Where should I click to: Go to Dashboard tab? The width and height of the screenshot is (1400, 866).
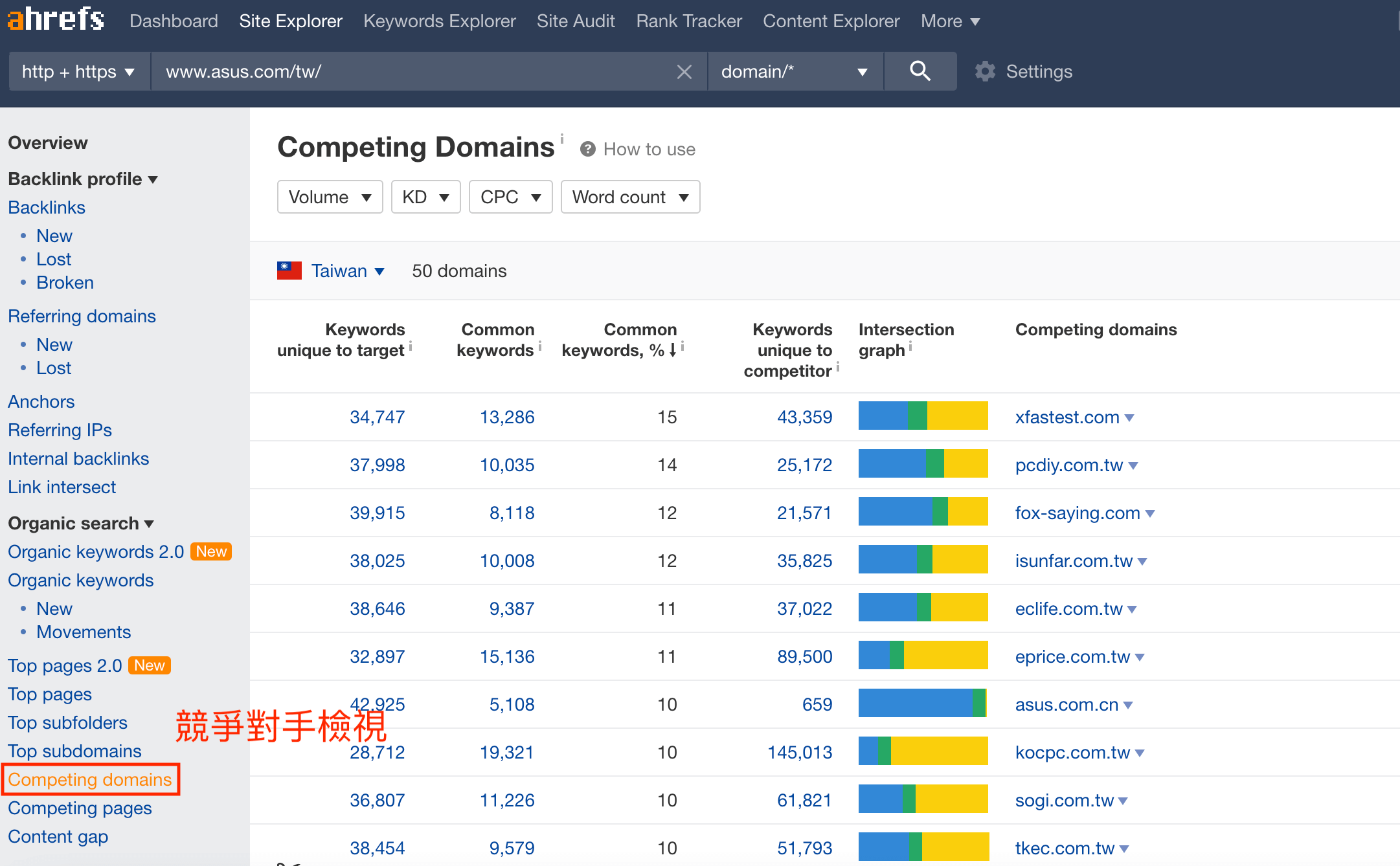[174, 21]
